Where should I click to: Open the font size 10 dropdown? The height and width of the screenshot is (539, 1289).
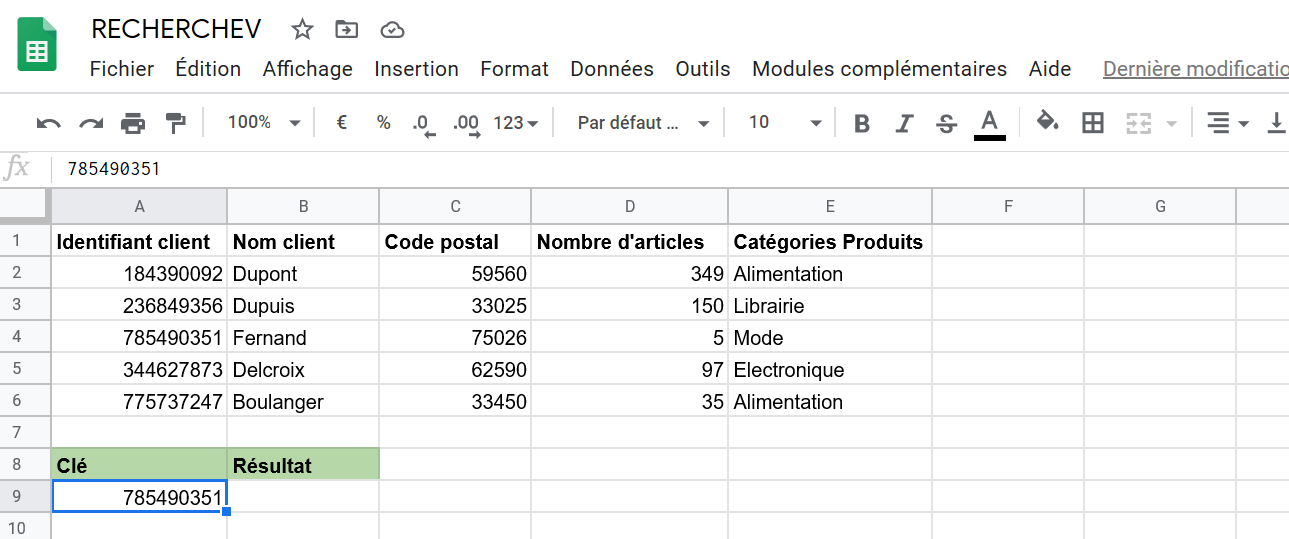coord(785,123)
